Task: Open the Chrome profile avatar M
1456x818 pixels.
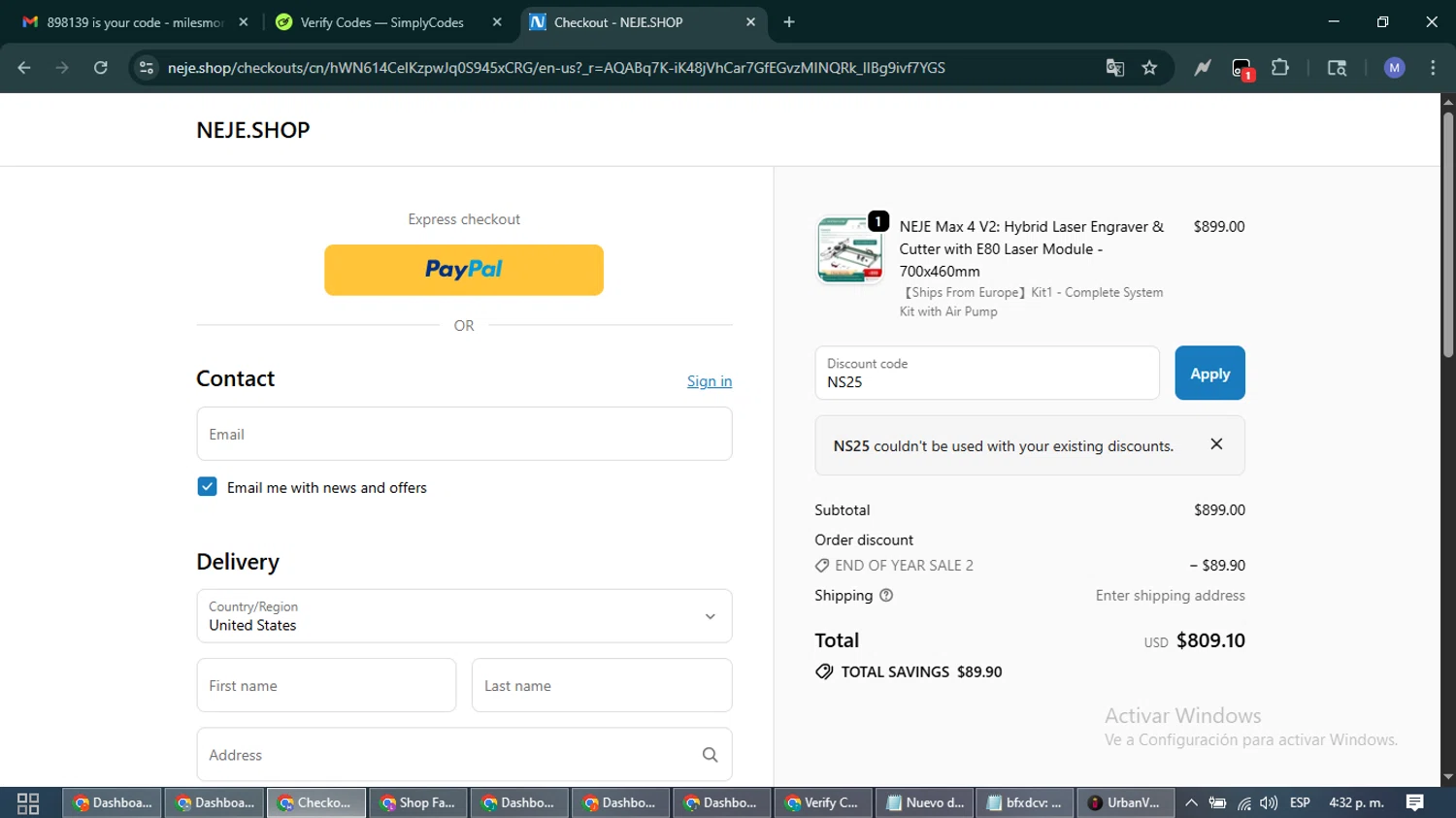Action: point(1395,68)
